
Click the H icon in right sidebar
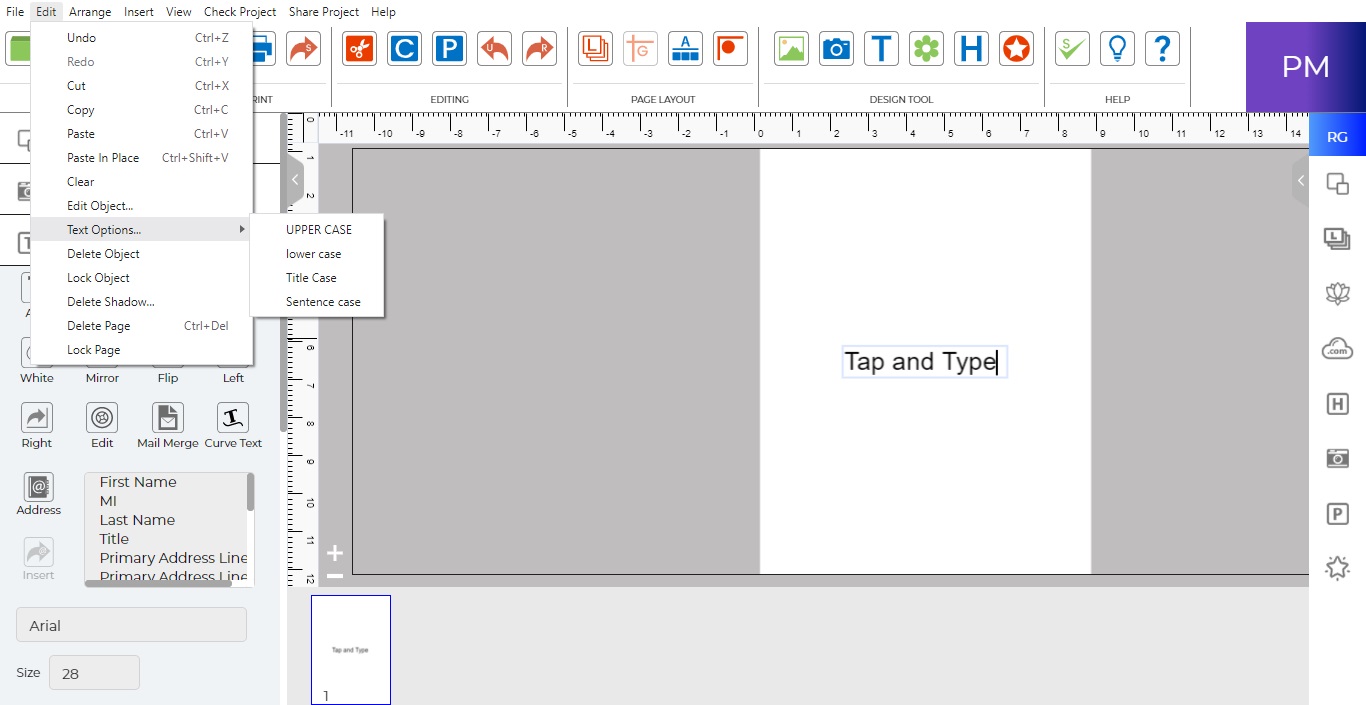[1337, 404]
